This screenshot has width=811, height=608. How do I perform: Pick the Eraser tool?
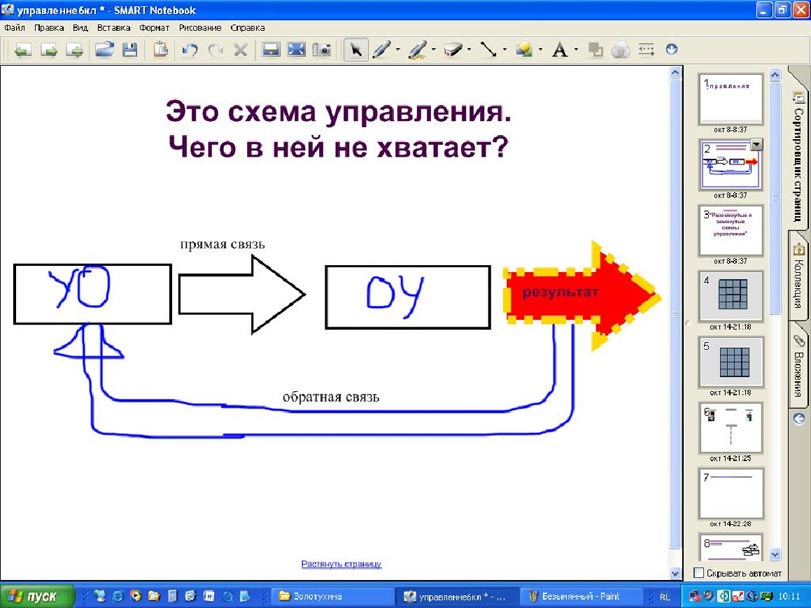452,49
